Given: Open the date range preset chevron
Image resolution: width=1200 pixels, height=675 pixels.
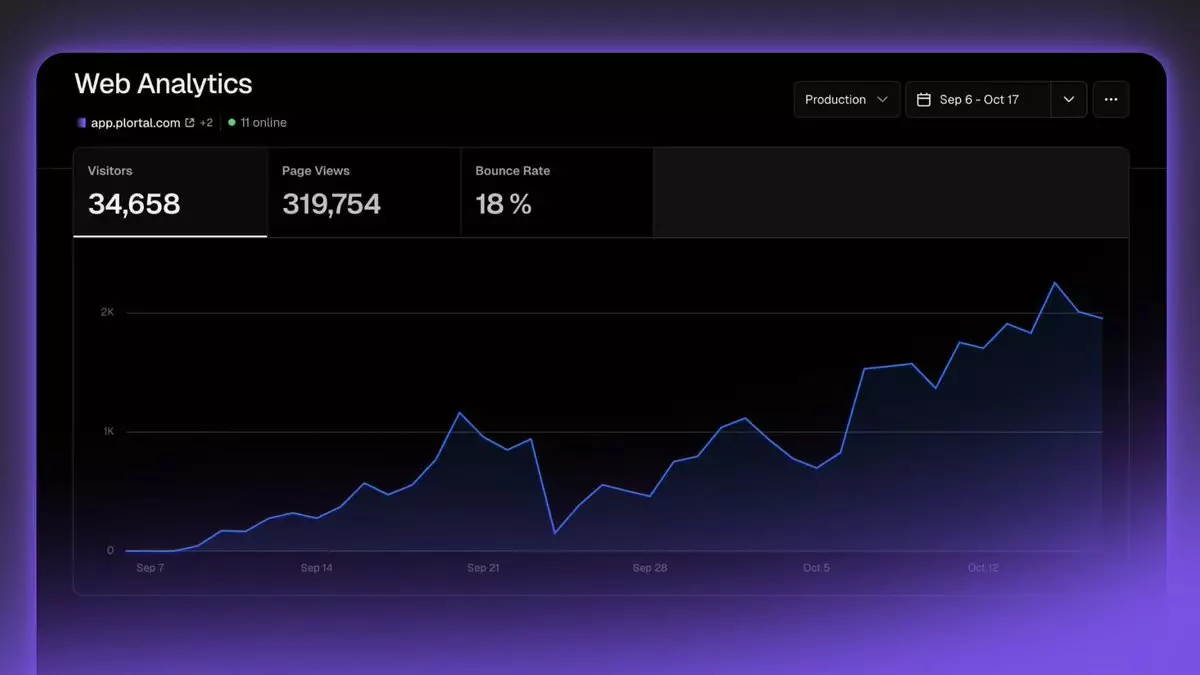Looking at the screenshot, I should click(x=1069, y=100).
